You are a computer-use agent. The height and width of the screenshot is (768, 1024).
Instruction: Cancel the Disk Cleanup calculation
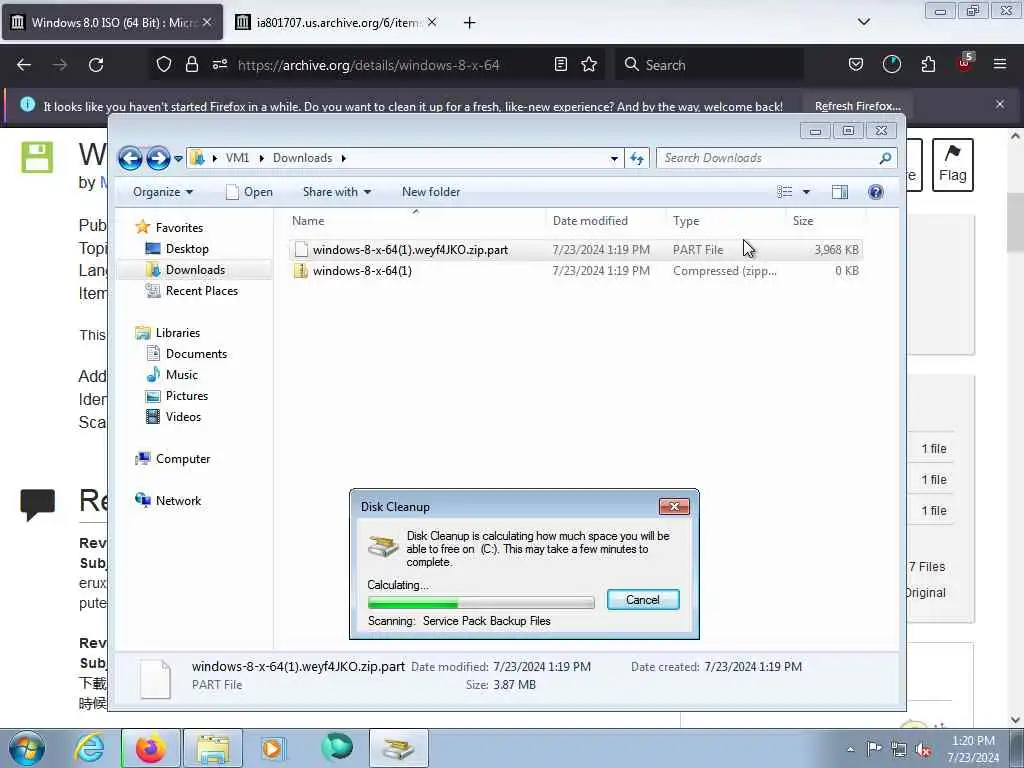(x=643, y=600)
